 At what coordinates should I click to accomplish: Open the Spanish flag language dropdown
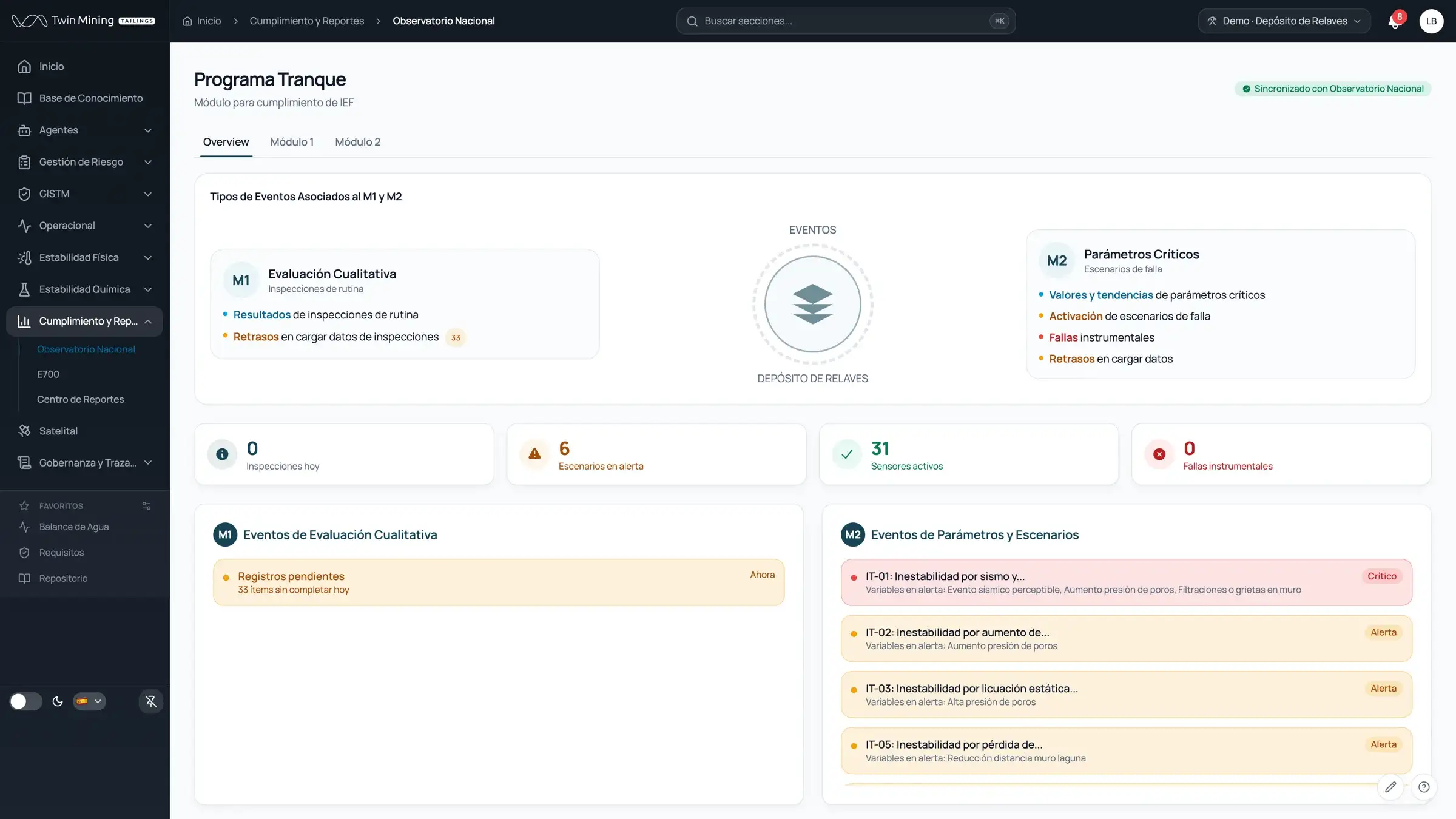[89, 701]
